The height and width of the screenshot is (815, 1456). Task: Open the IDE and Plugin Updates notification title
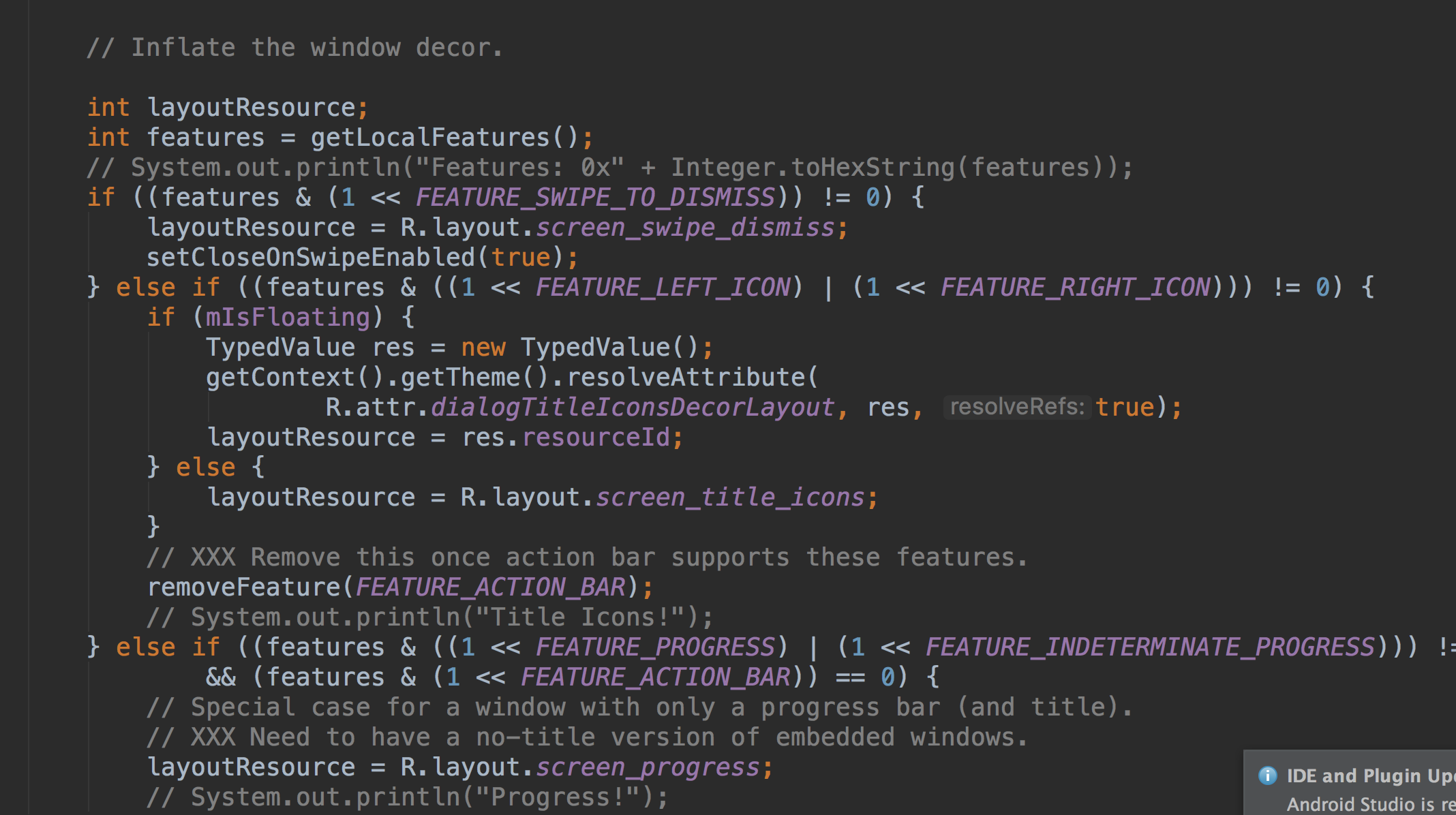point(1371,775)
